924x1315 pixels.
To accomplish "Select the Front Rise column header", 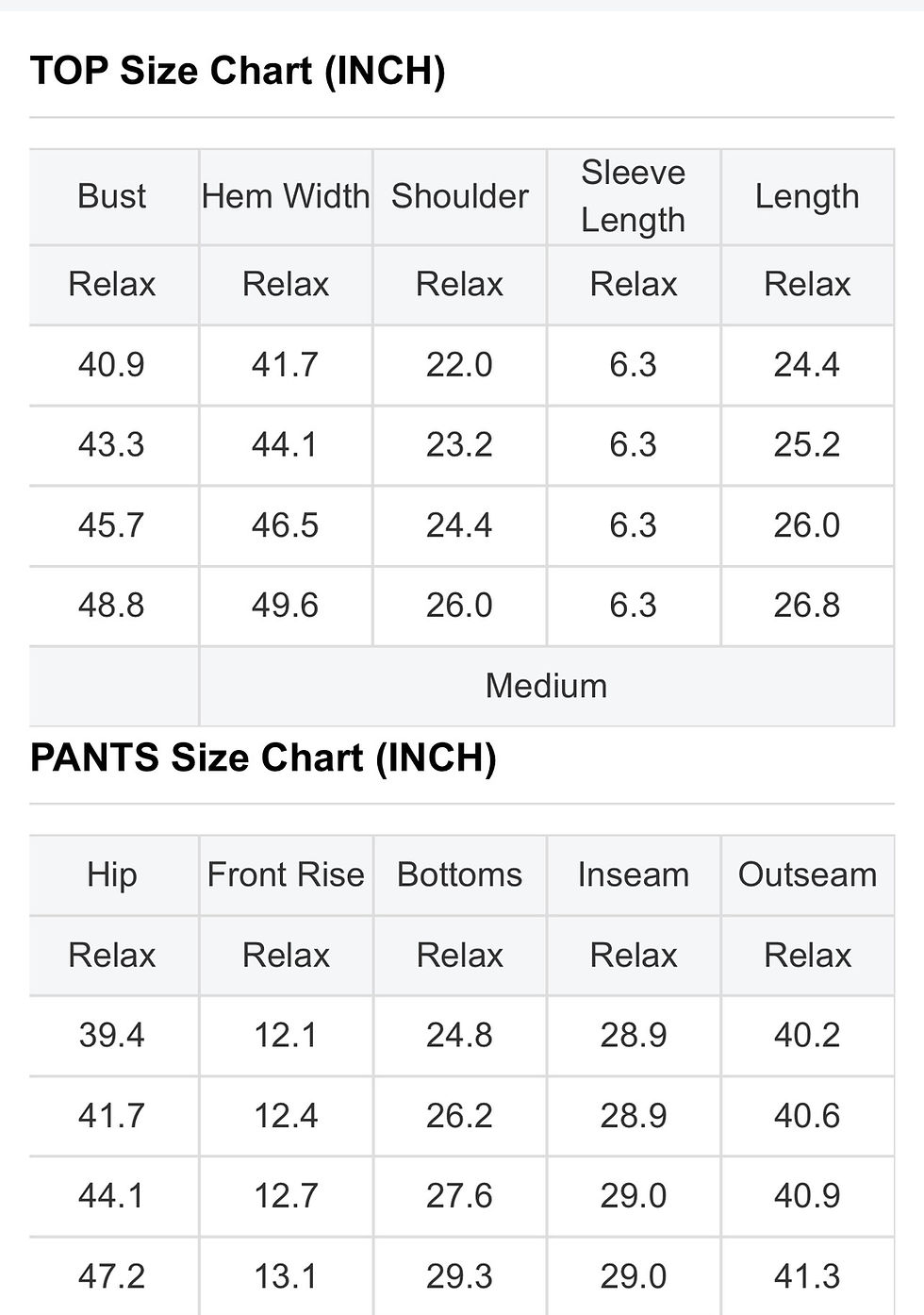I will pyautogui.click(x=286, y=874).
